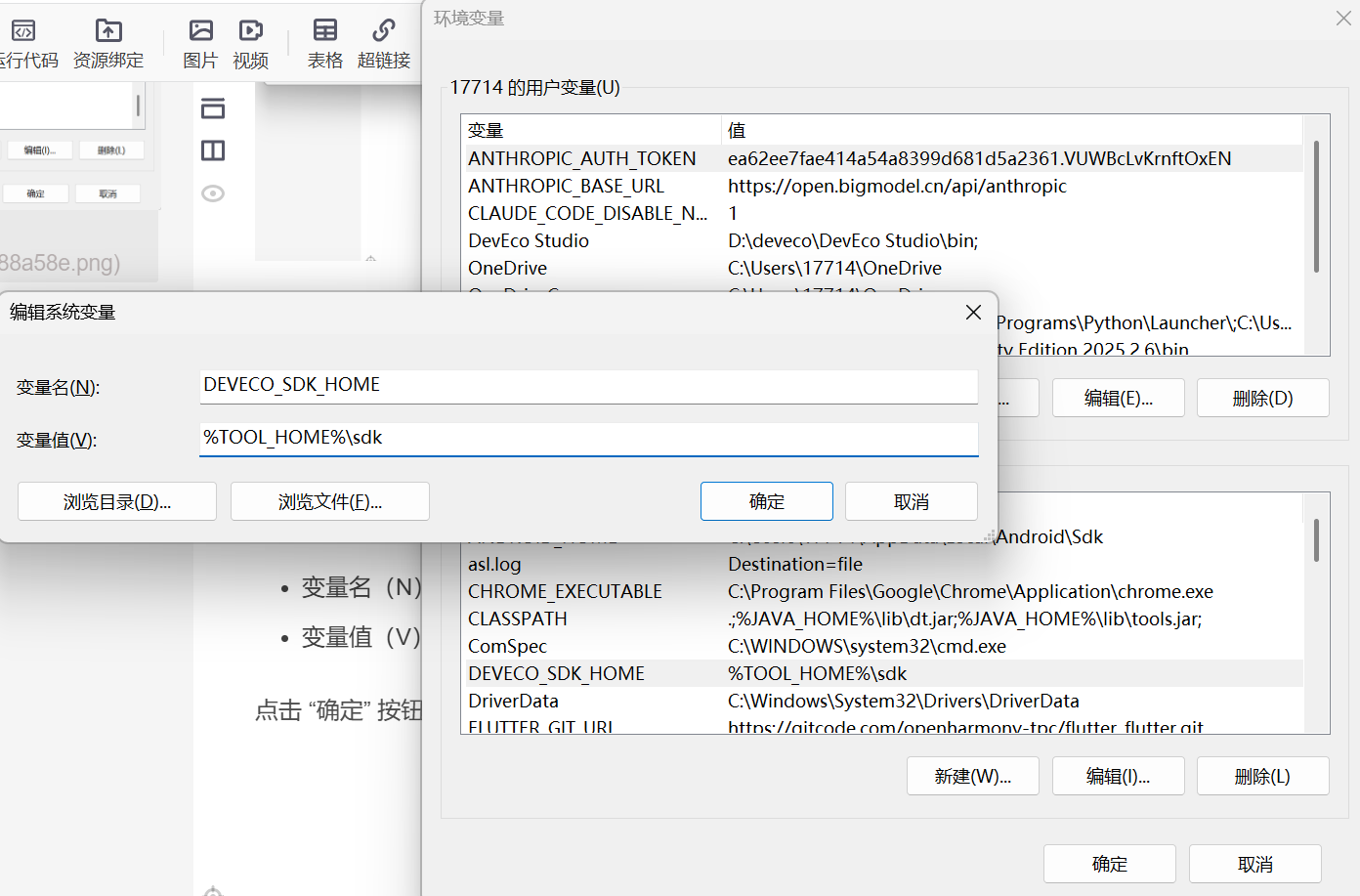Select the FLUTTER_GIT_URL system variable row
The height and width of the screenshot is (896, 1360).
click(882, 726)
